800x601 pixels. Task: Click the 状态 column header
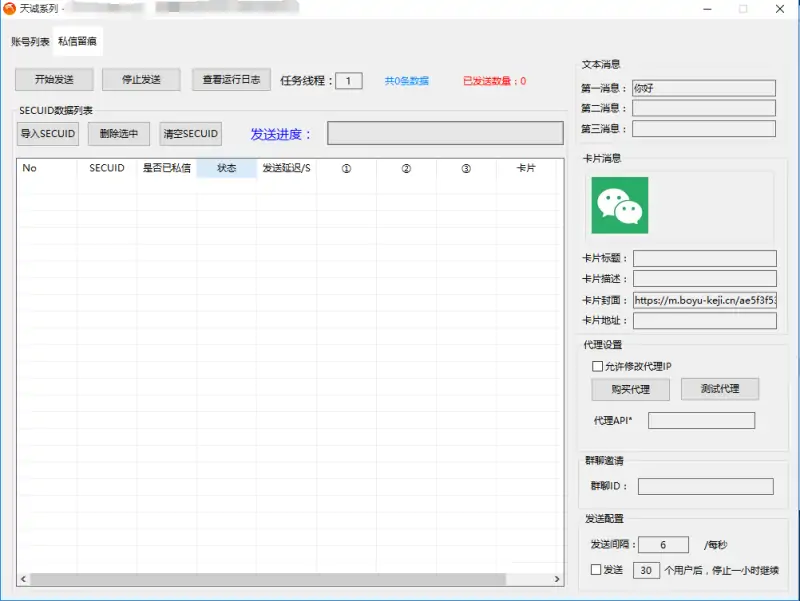tap(225, 169)
